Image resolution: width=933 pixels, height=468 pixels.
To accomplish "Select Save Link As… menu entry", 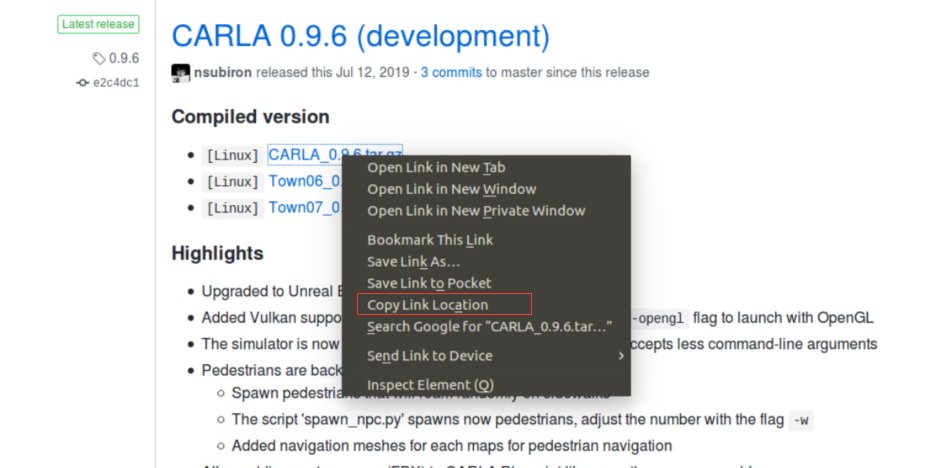I will pos(413,261).
